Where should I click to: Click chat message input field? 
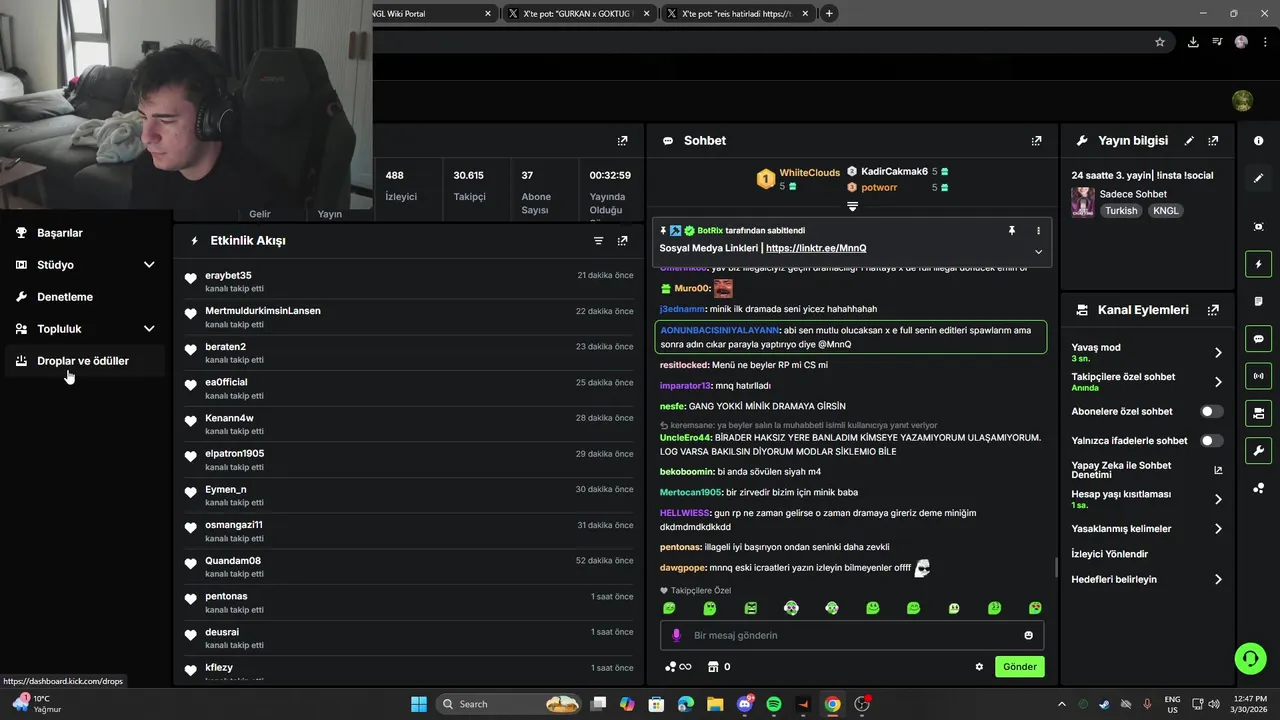pos(852,635)
